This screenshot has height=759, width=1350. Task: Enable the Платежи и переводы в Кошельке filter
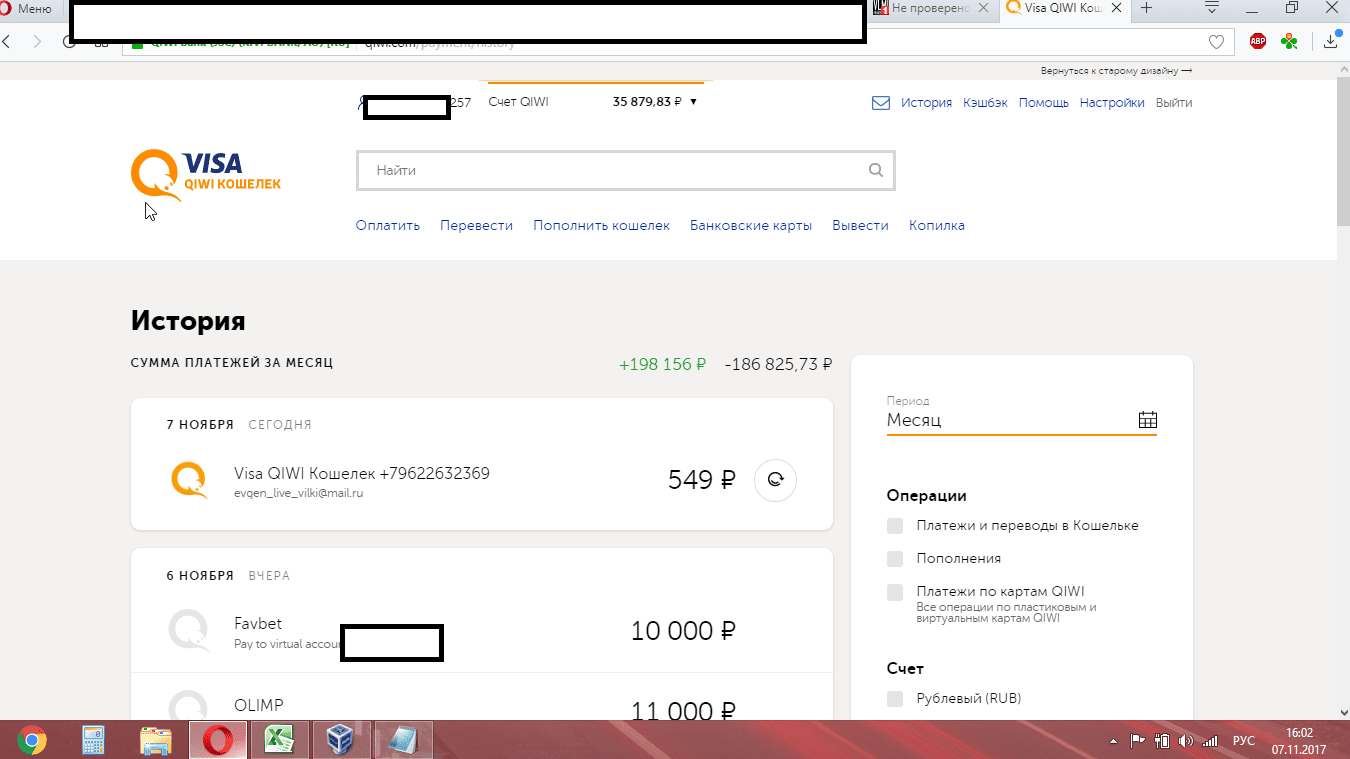895,526
